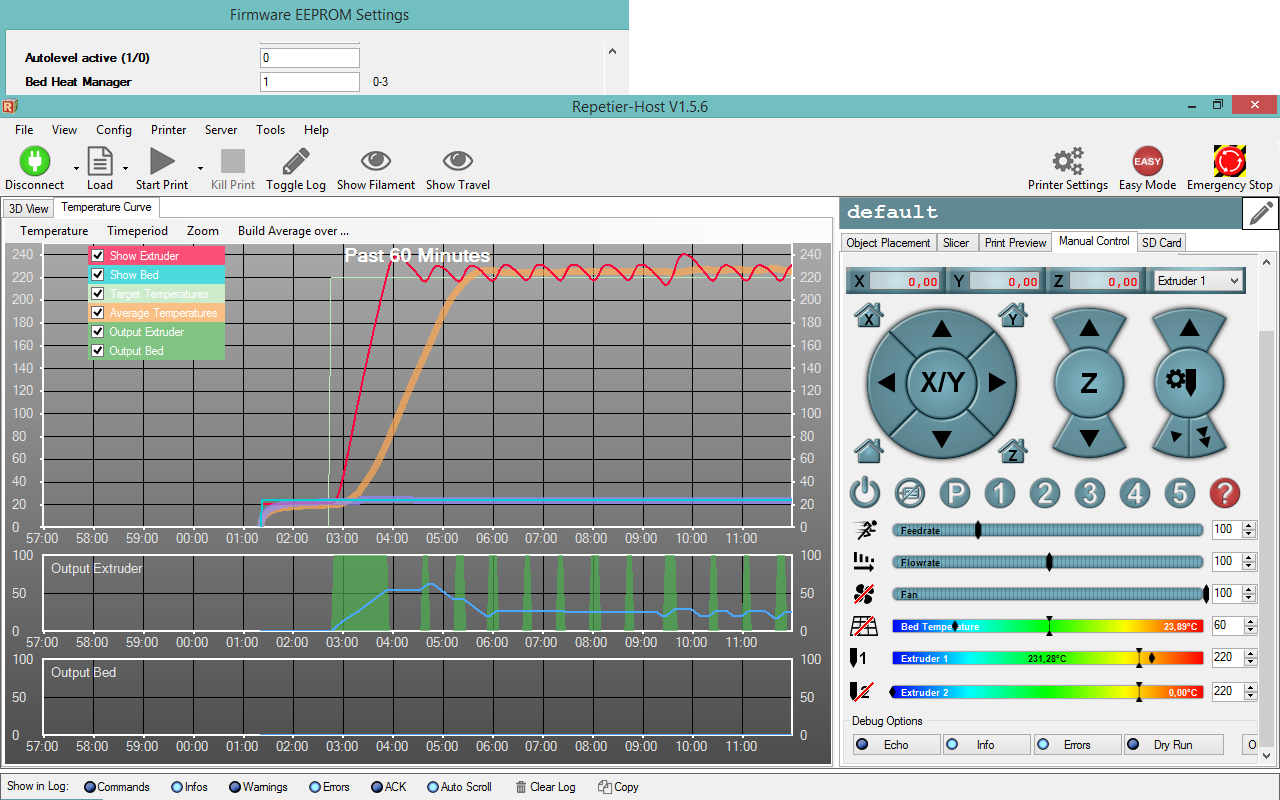Viewport: 1280px width, 800px height.
Task: Uncheck the Show Extruder checkbox
Action: point(98,256)
